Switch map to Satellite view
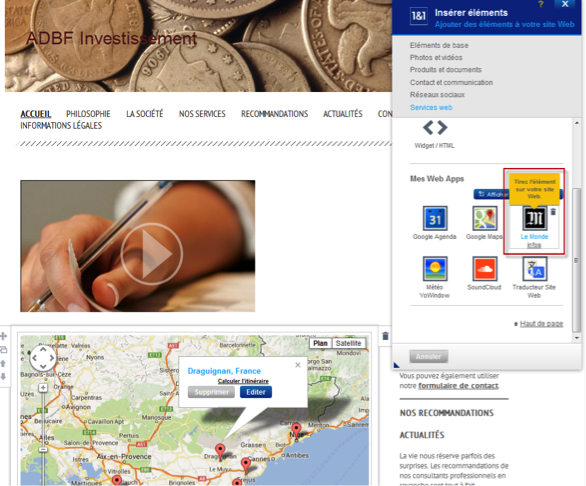This screenshot has width=586, height=486. pos(348,344)
